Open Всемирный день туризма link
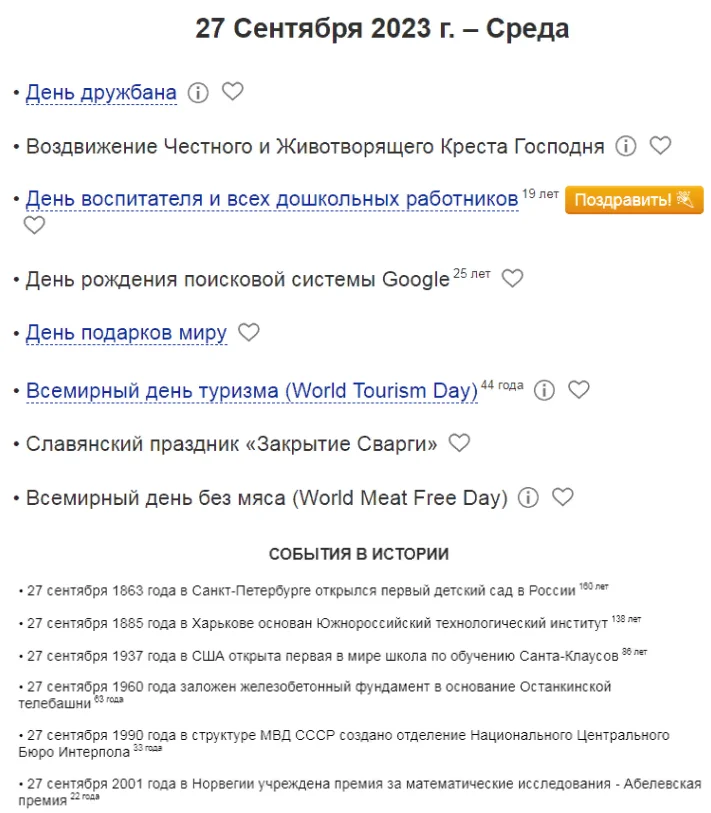 coord(252,391)
